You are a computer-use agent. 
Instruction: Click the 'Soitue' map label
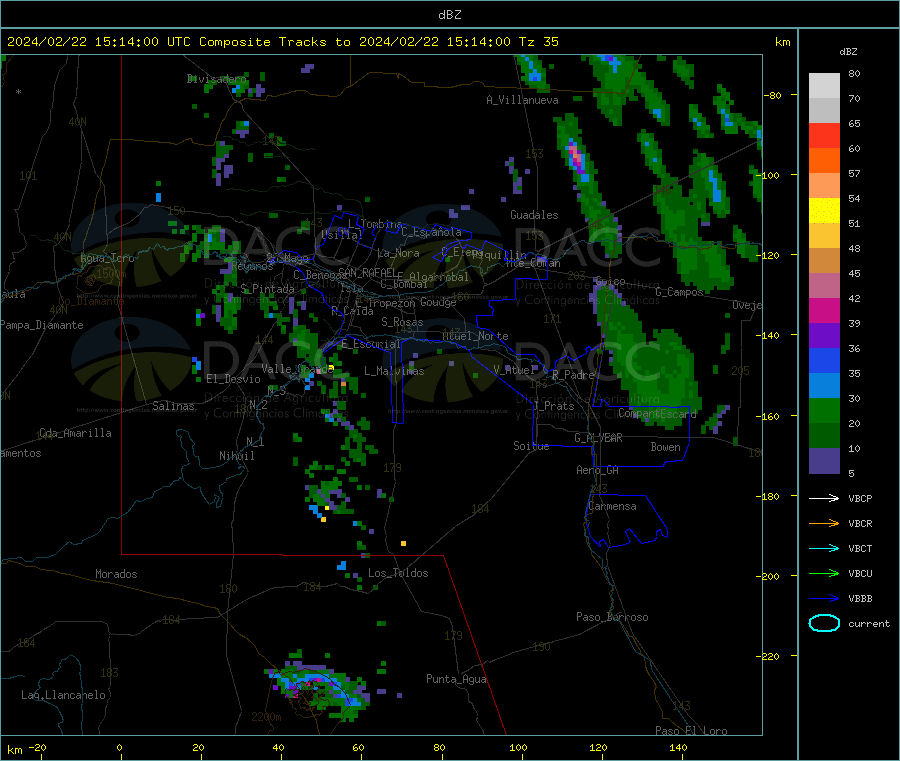pyautogui.click(x=531, y=446)
